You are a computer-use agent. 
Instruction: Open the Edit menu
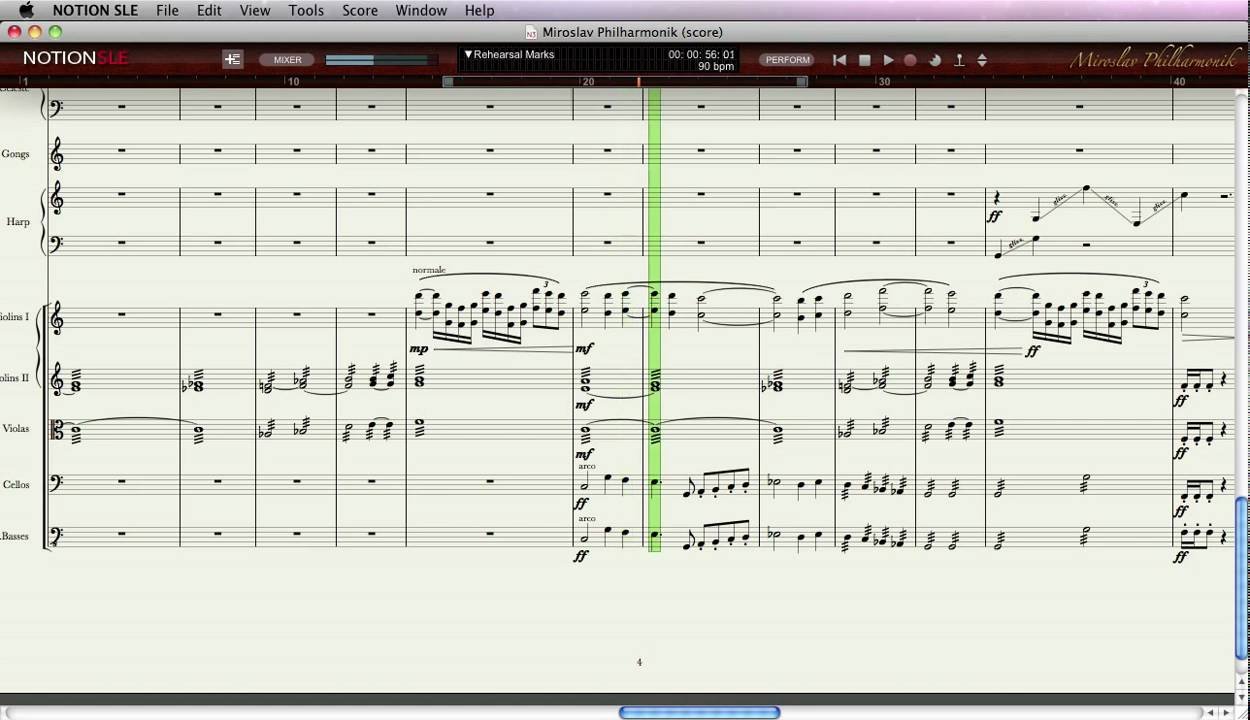[x=209, y=10]
